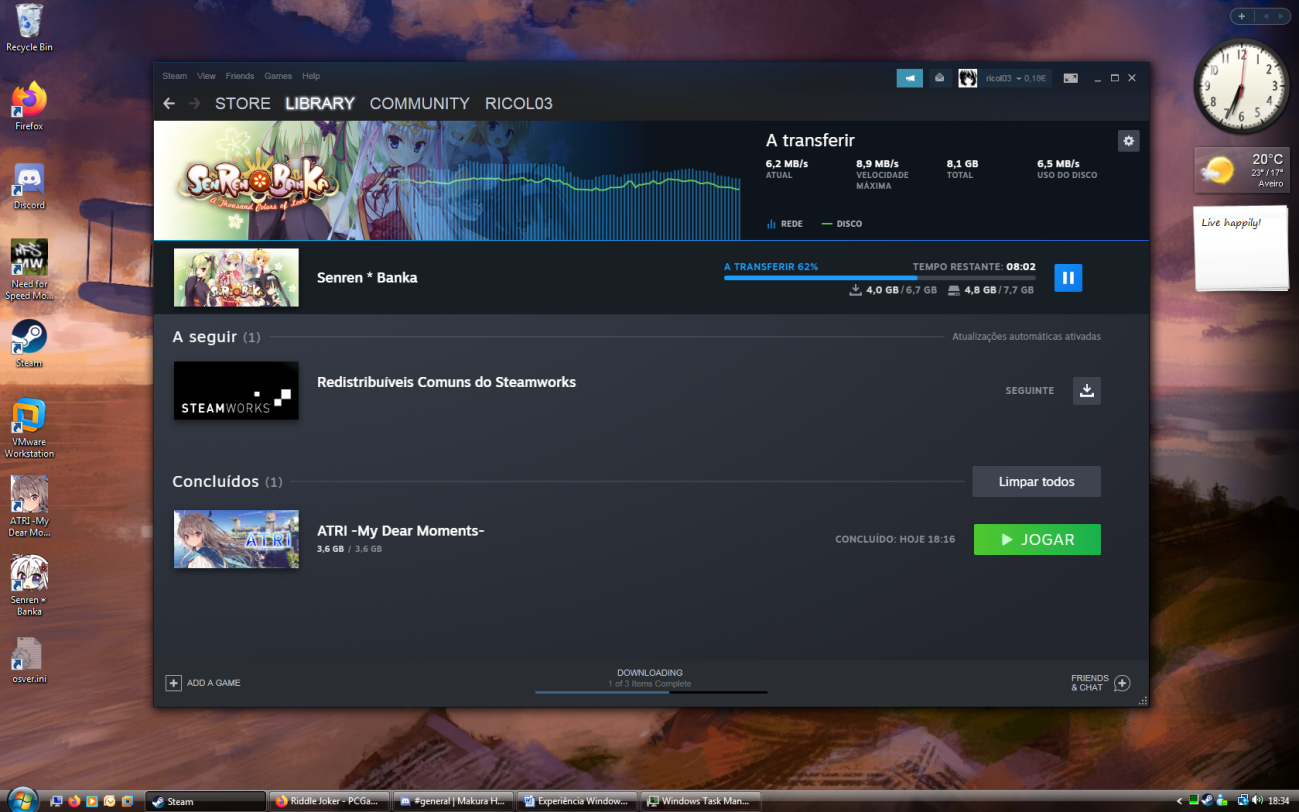Click the REDE graph legend

785,224
